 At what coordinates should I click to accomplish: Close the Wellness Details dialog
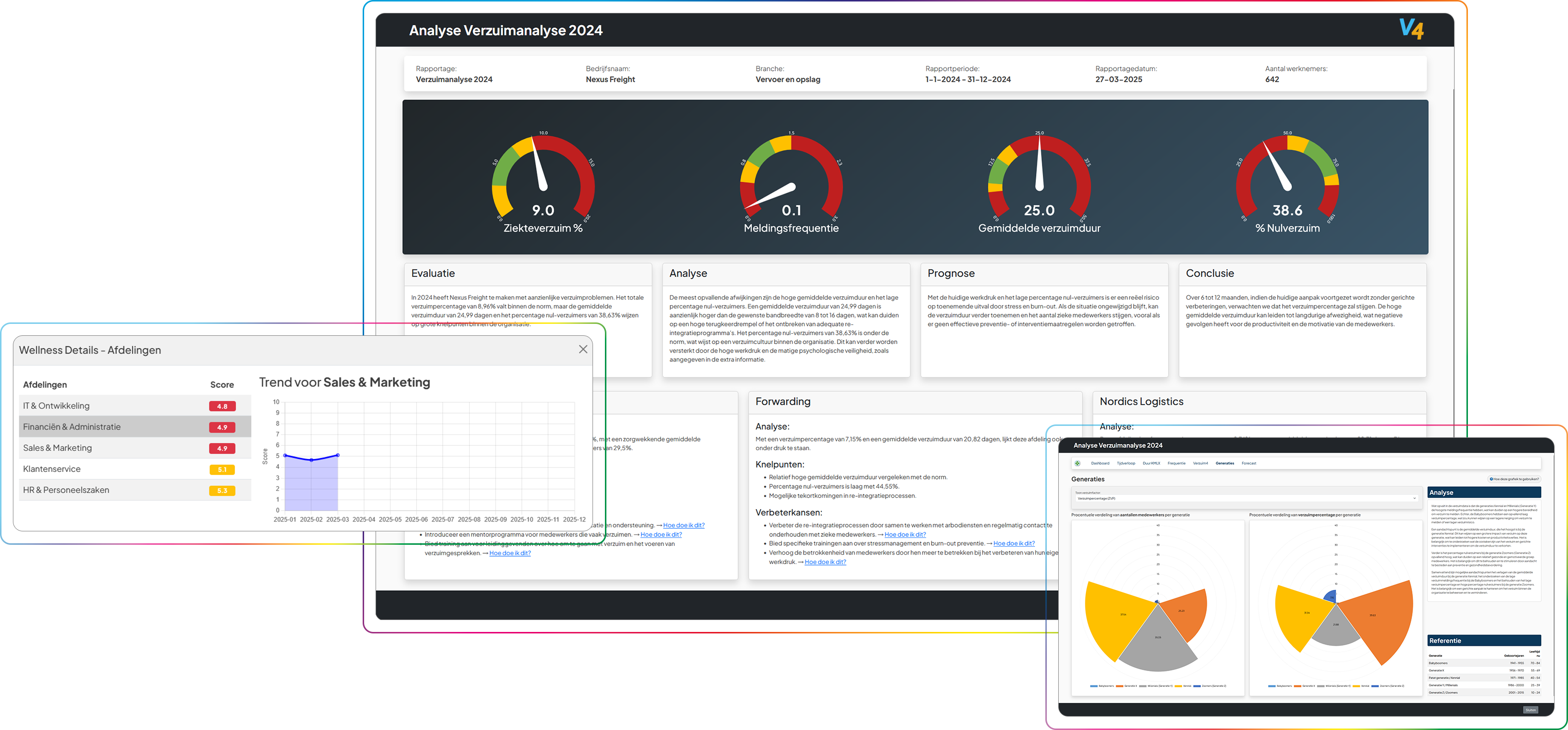coord(583,349)
